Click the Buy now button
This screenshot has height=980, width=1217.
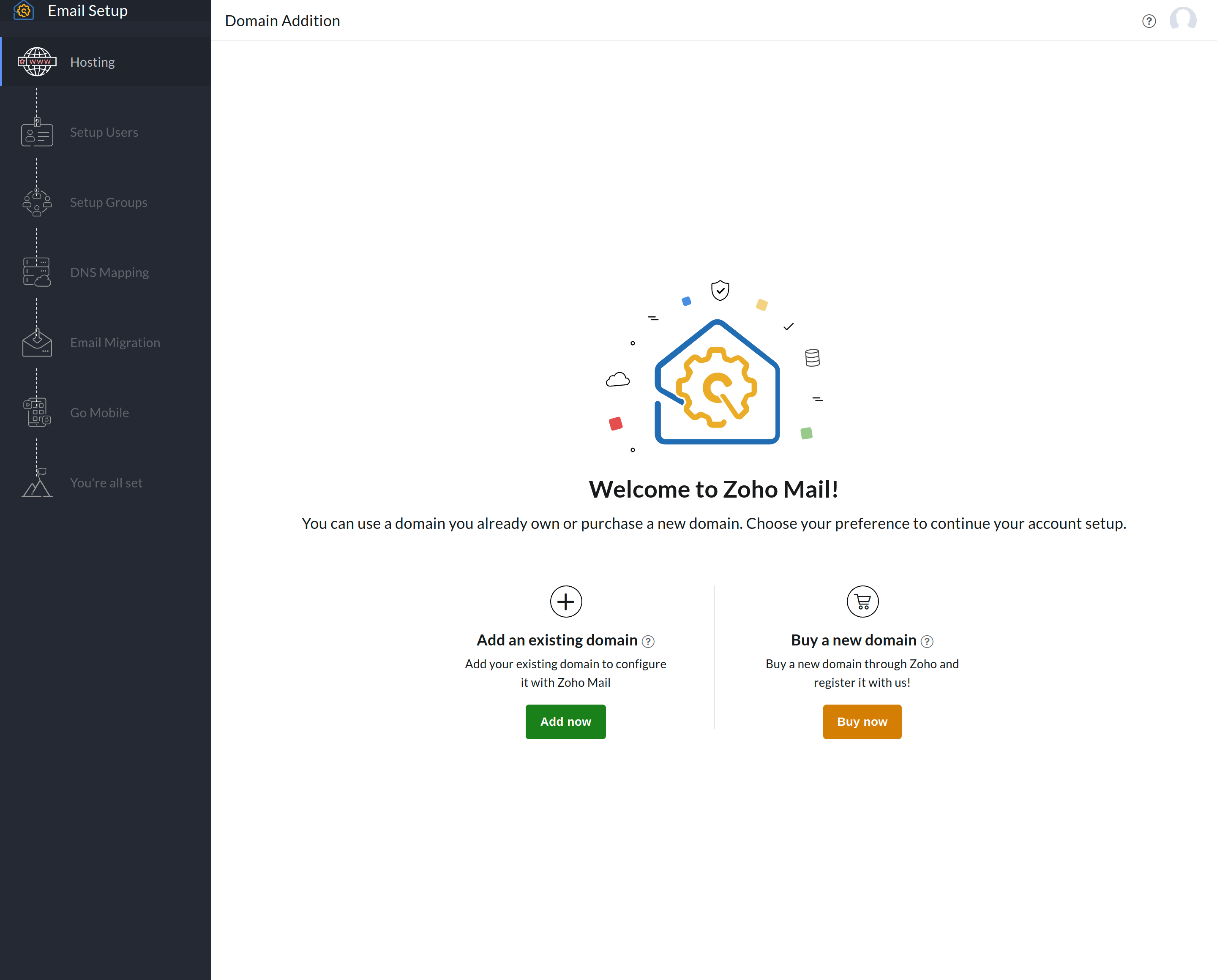pyautogui.click(x=862, y=721)
